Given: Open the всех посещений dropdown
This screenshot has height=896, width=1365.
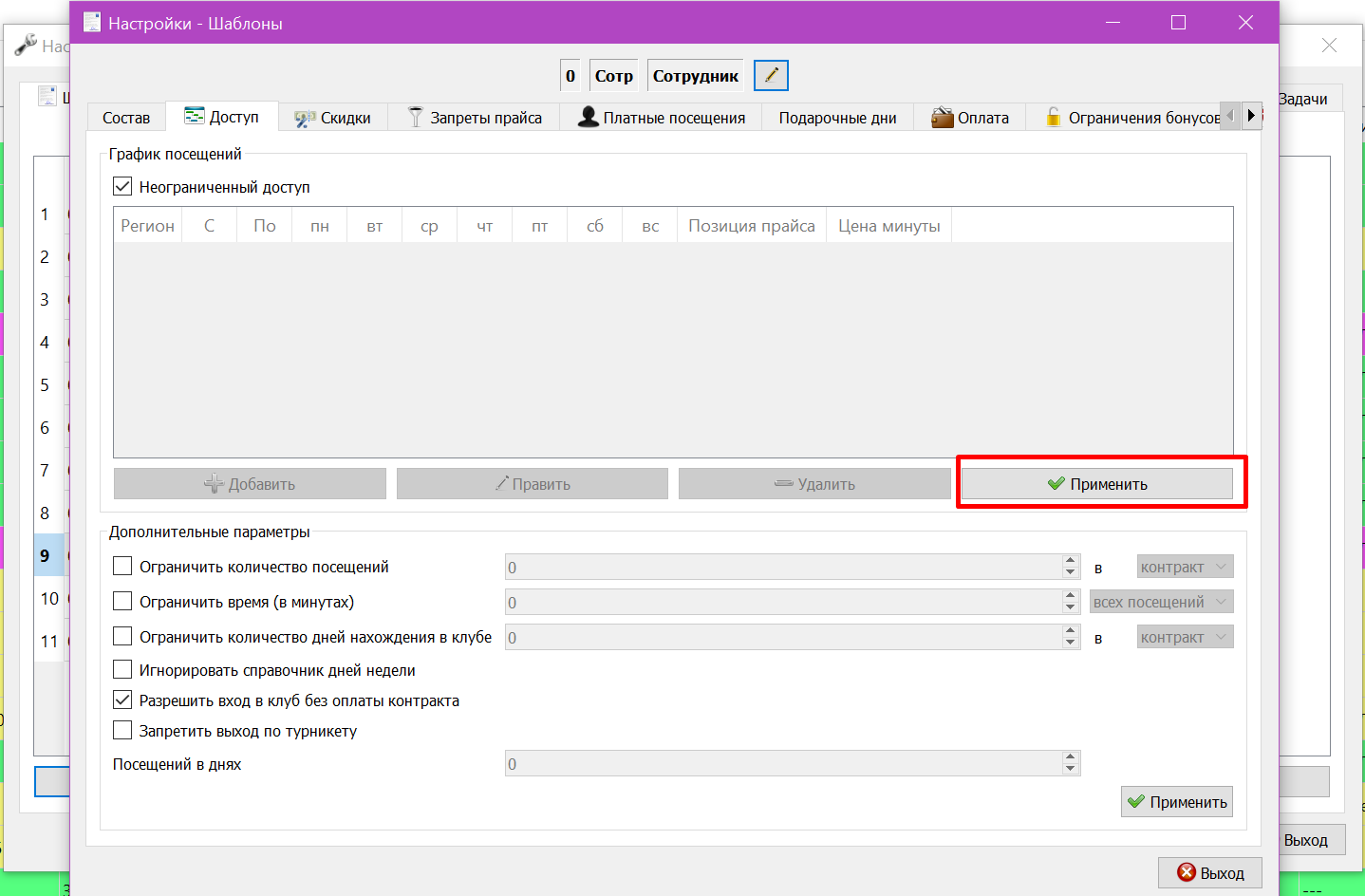Looking at the screenshot, I should click(x=1162, y=602).
